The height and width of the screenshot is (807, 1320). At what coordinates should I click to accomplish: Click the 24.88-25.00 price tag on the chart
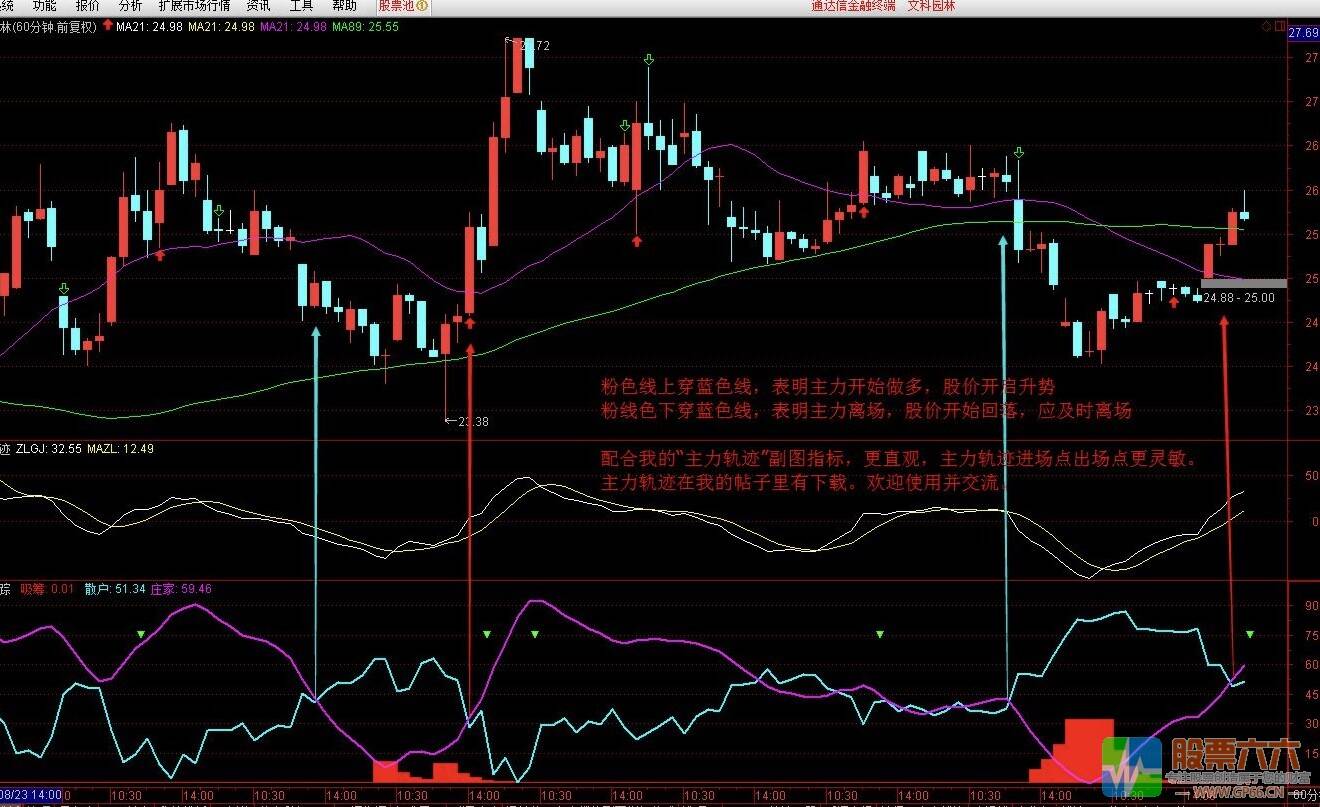point(1237,297)
